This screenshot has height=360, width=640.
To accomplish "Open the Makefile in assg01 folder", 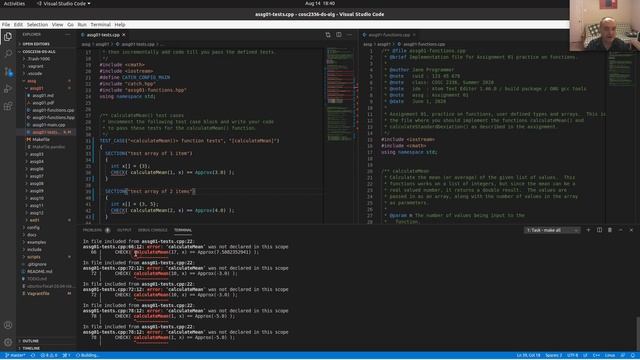I will [41, 140].
